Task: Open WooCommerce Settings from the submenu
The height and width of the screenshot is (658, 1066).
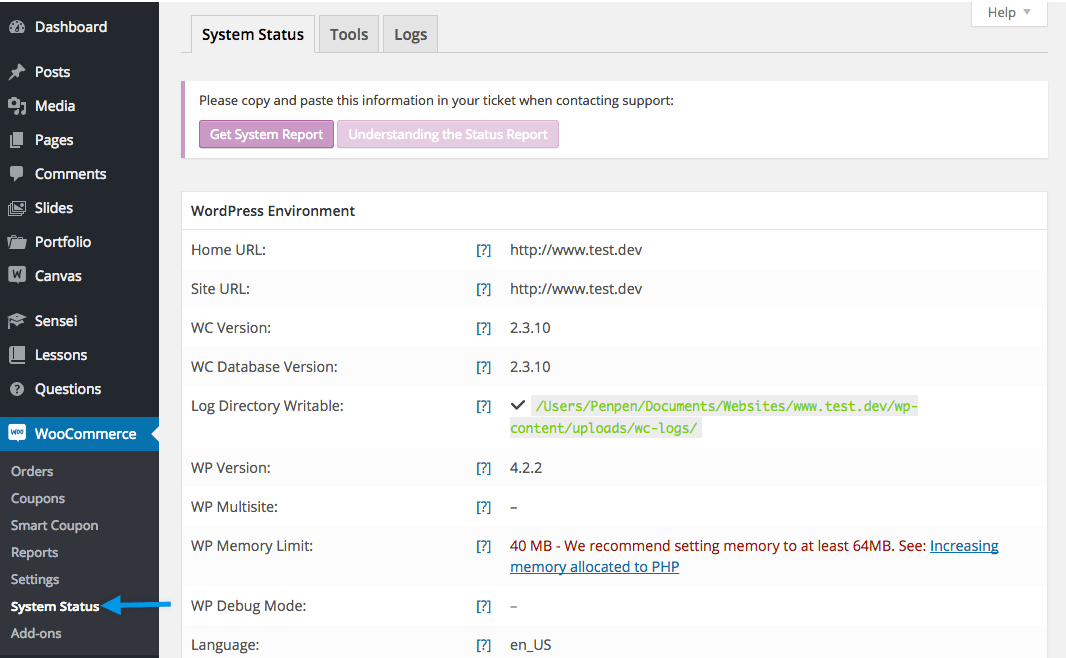Action: click(34, 579)
